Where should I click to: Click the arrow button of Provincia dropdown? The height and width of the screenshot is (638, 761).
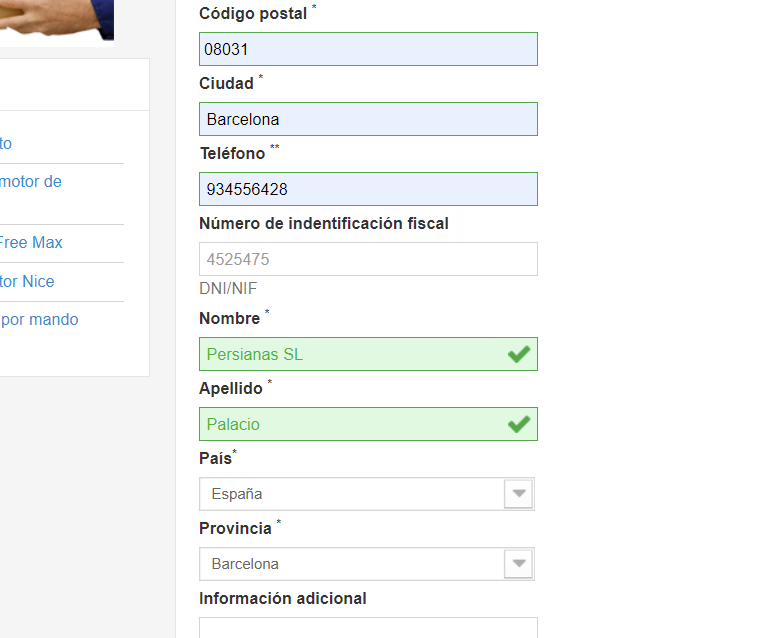point(519,564)
